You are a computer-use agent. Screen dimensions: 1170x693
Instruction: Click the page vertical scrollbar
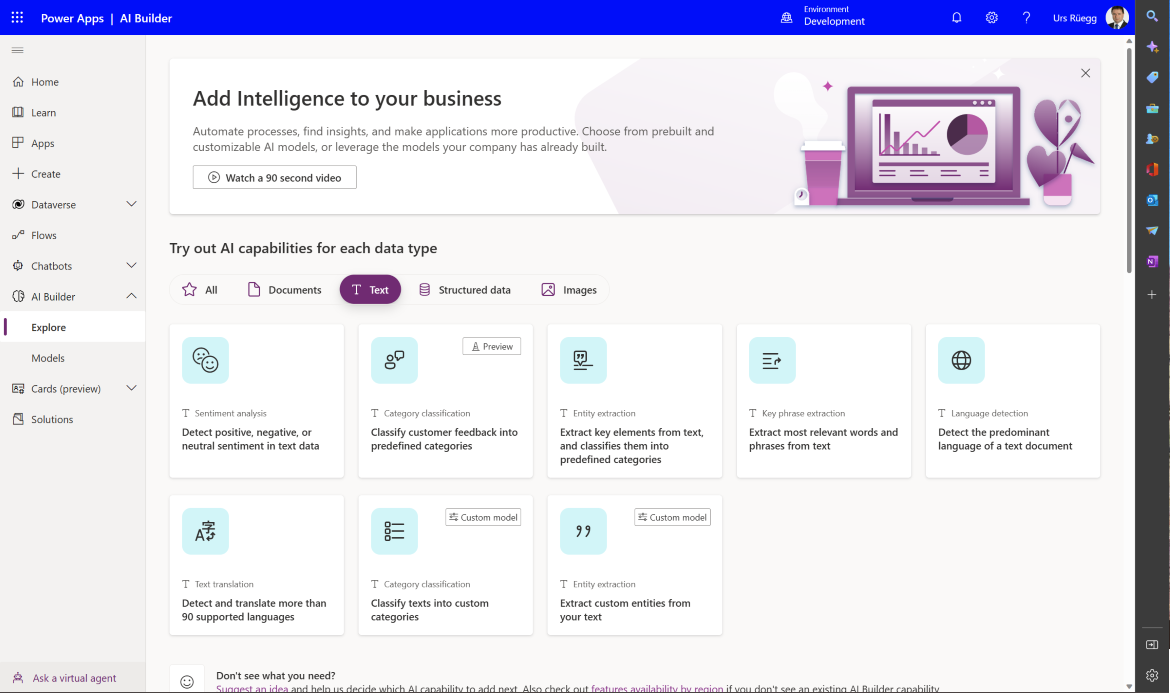(x=1129, y=160)
